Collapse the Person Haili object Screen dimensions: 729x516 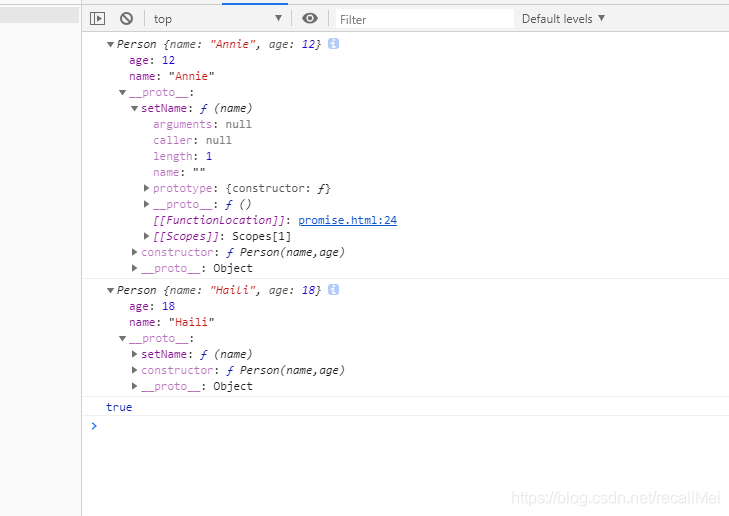click(110, 291)
